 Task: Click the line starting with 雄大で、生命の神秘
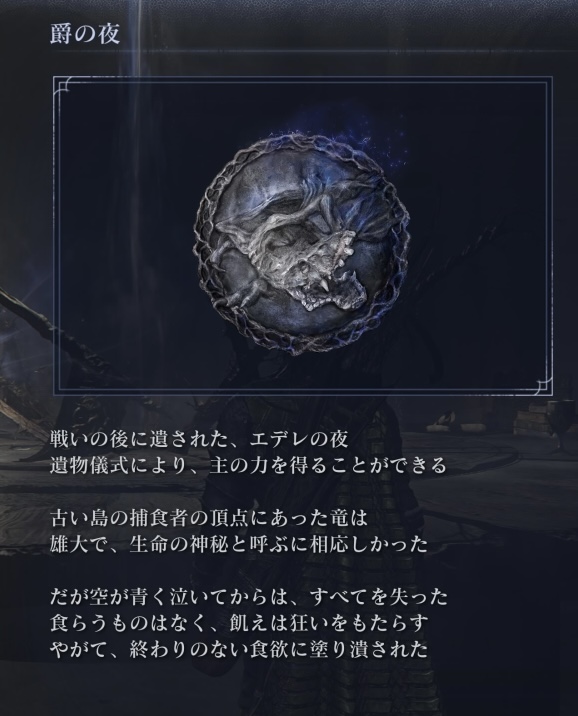tap(239, 545)
